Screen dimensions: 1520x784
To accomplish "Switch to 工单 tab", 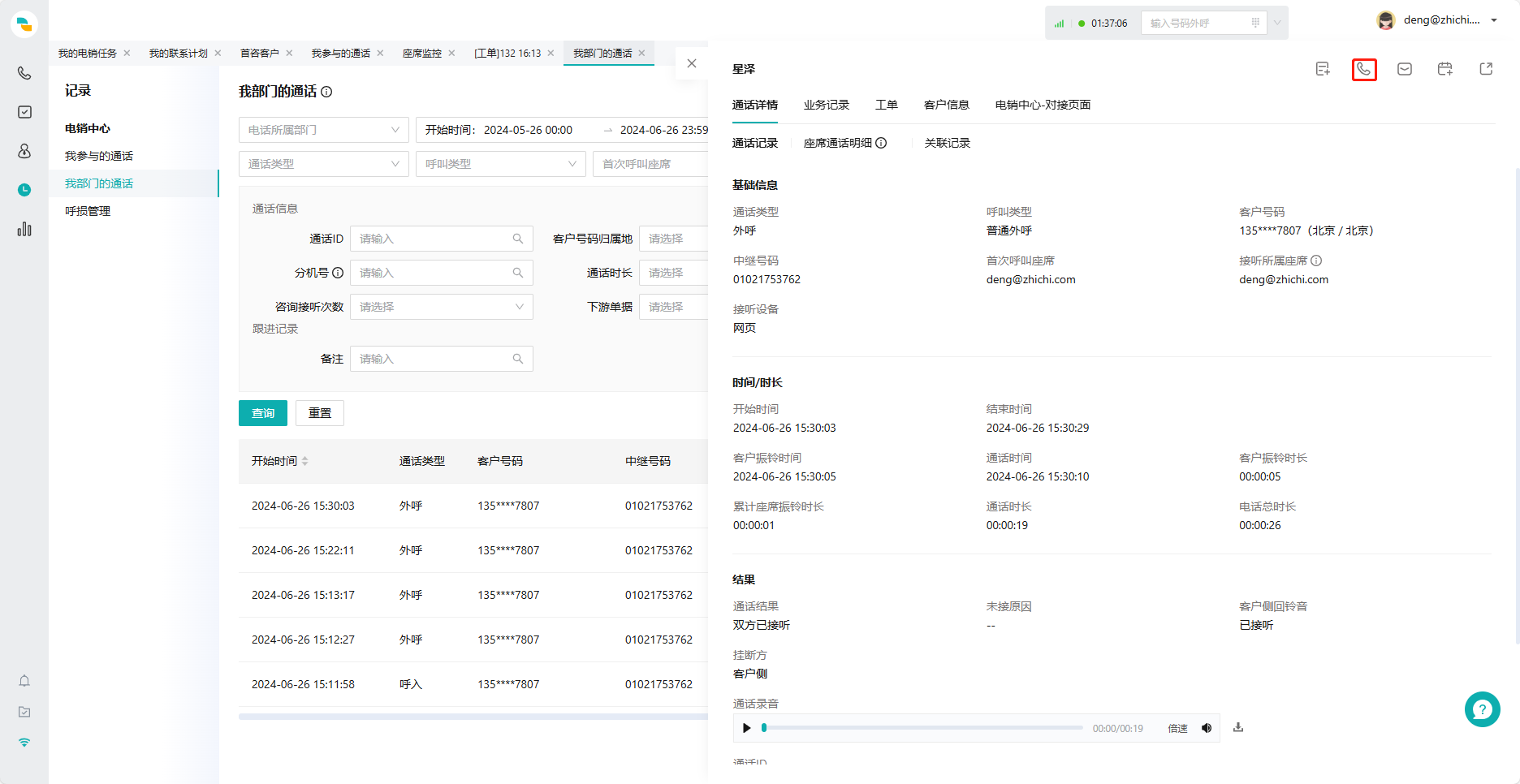I will click(x=887, y=105).
